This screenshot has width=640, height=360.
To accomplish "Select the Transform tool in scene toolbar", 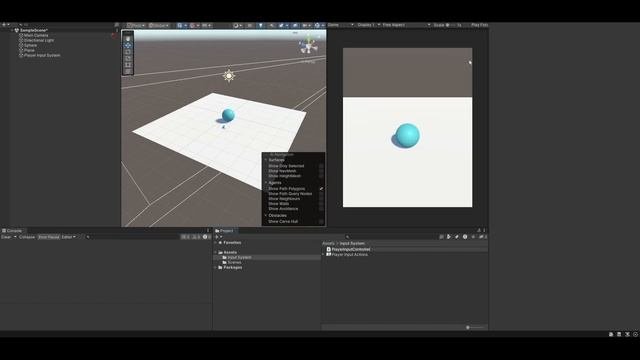I will coord(128,71).
